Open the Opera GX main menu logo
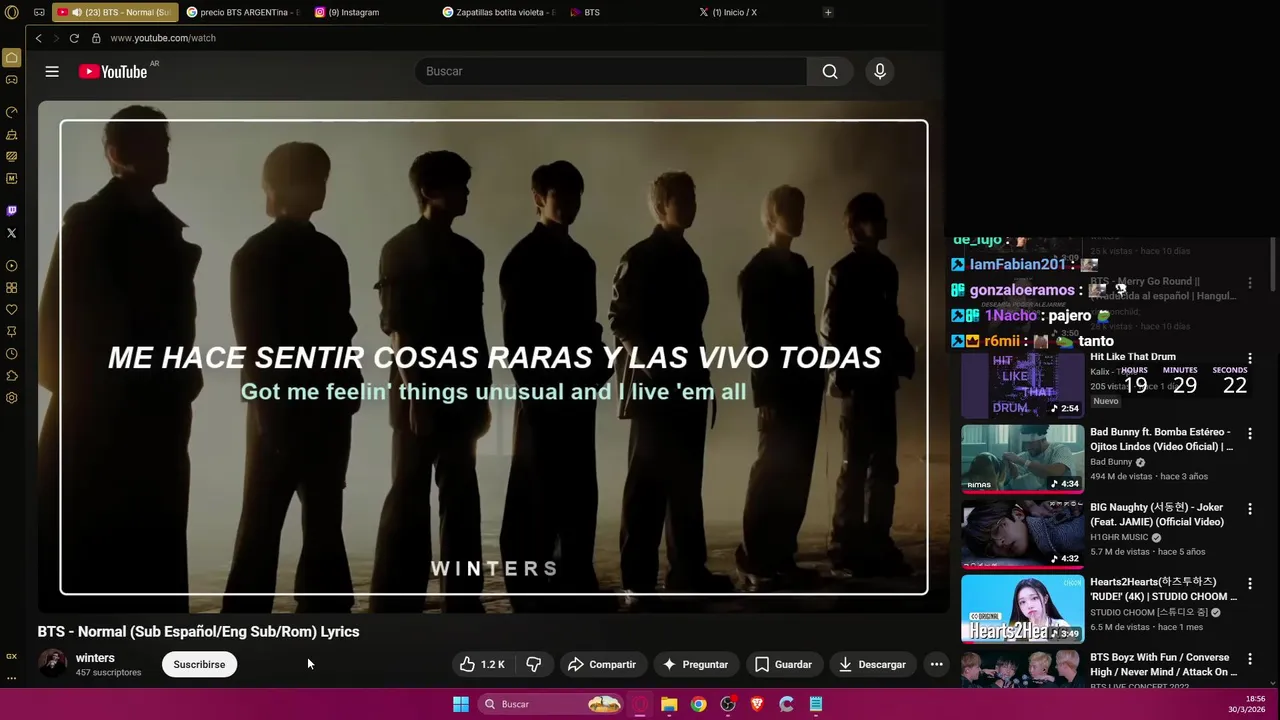The width and height of the screenshot is (1280, 720). coord(12,12)
